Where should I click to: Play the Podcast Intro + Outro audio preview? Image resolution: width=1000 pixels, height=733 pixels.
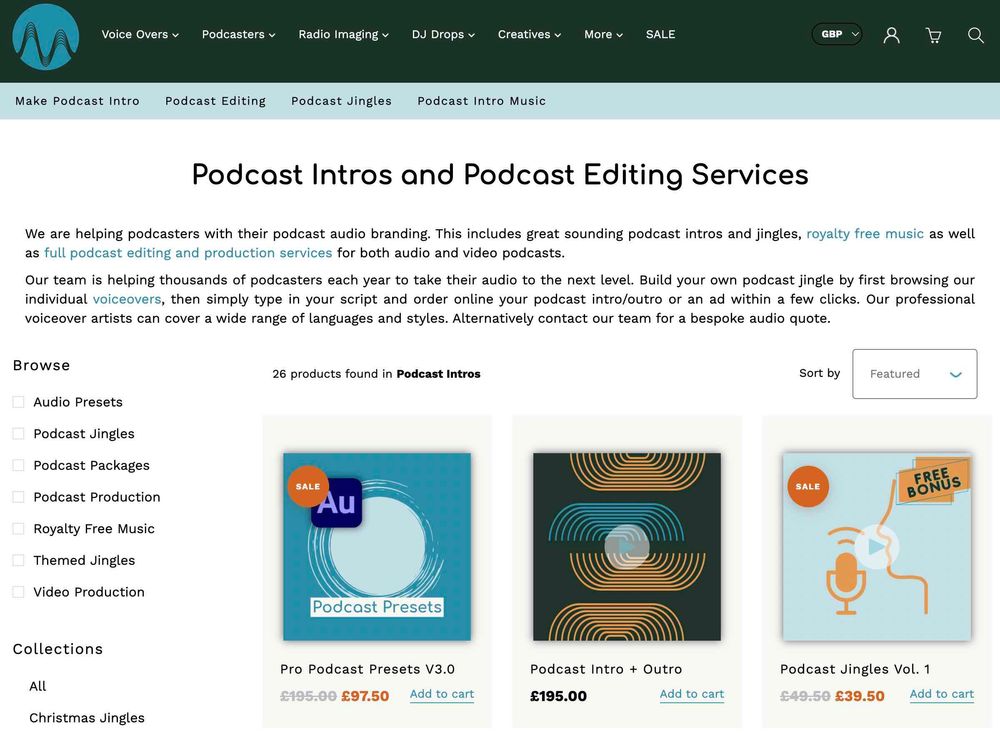pos(626,547)
